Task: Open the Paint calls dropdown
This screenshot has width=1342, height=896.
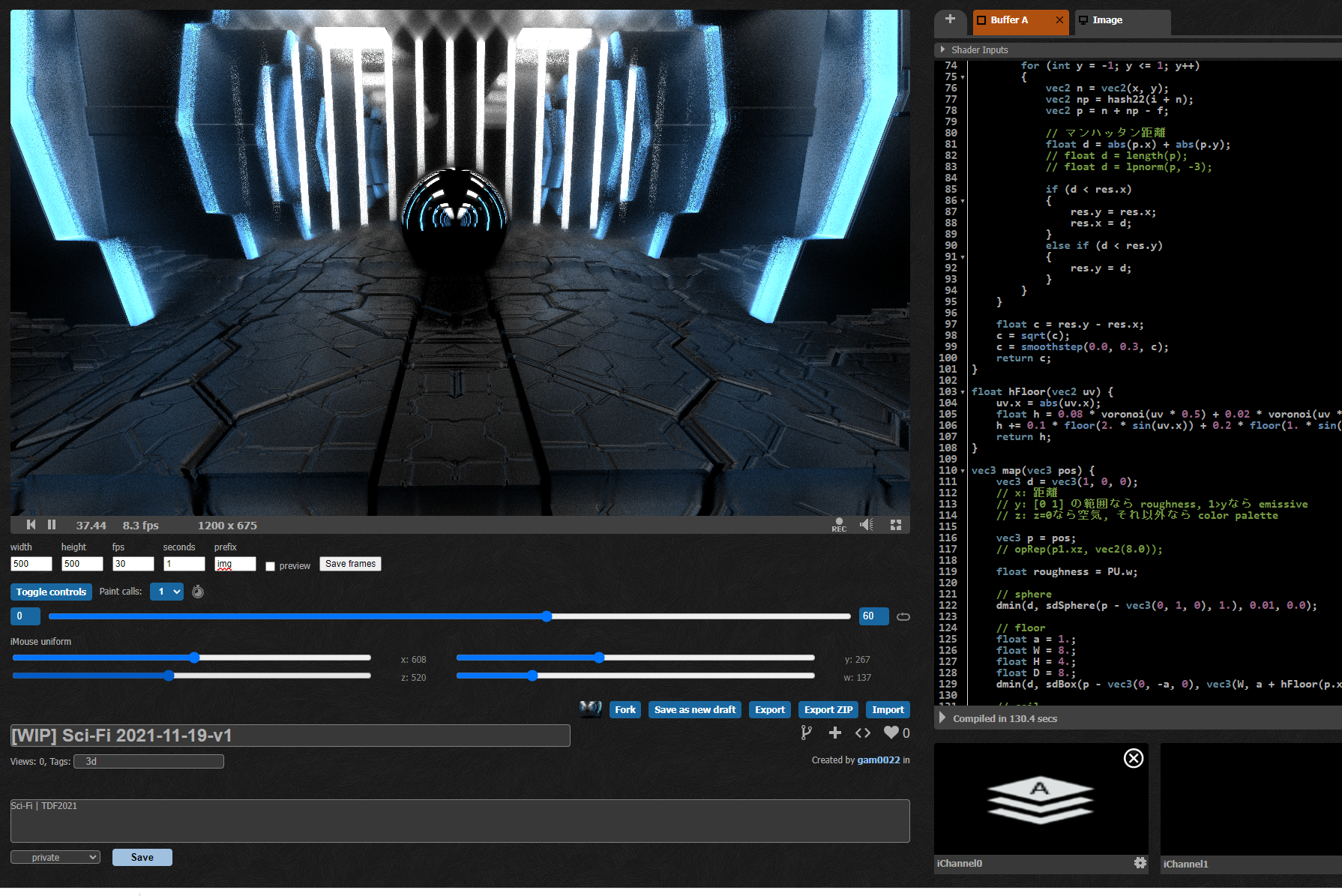Action: coord(166,592)
